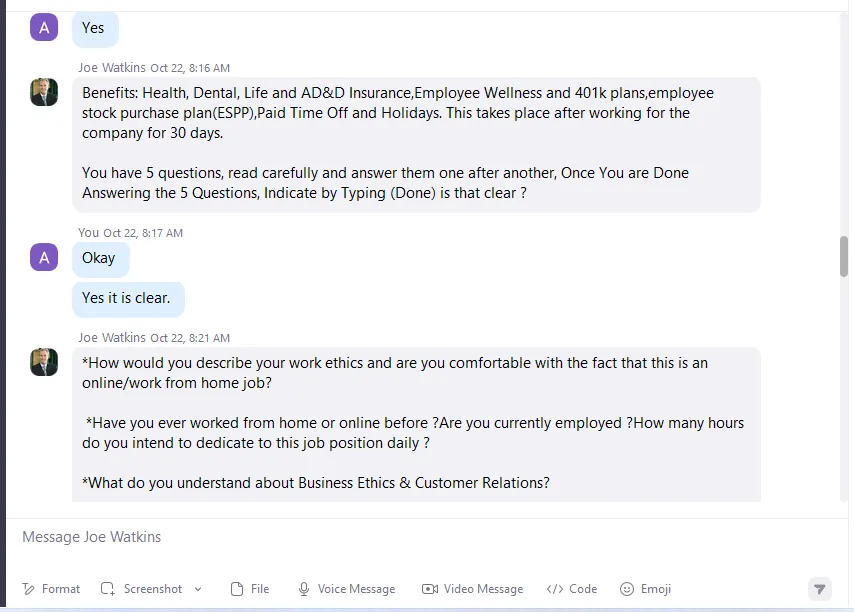Insert a Code snippet
Screen dimensions: 854x612
(x=572, y=589)
